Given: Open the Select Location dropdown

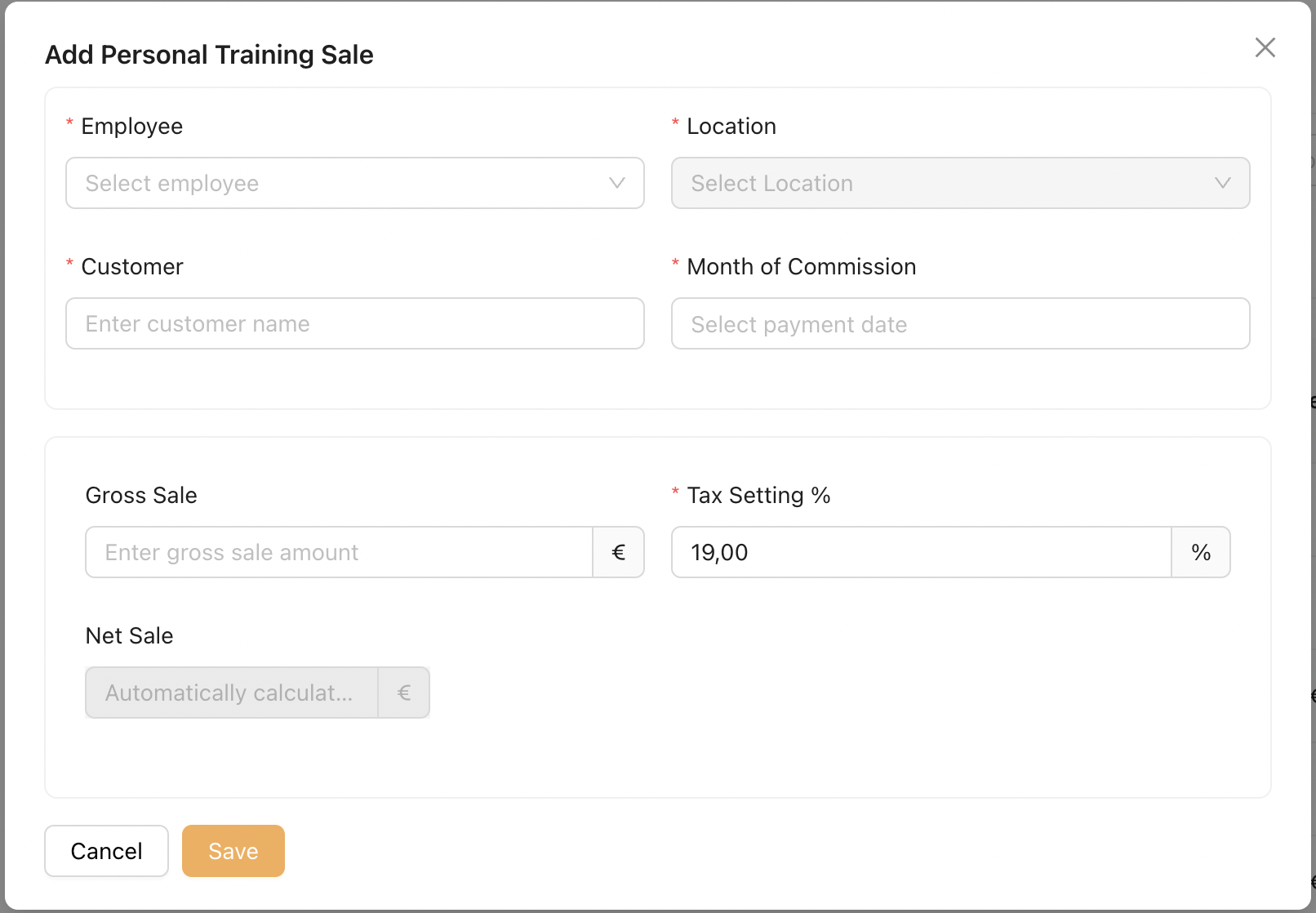Looking at the screenshot, I should pos(947,183).
